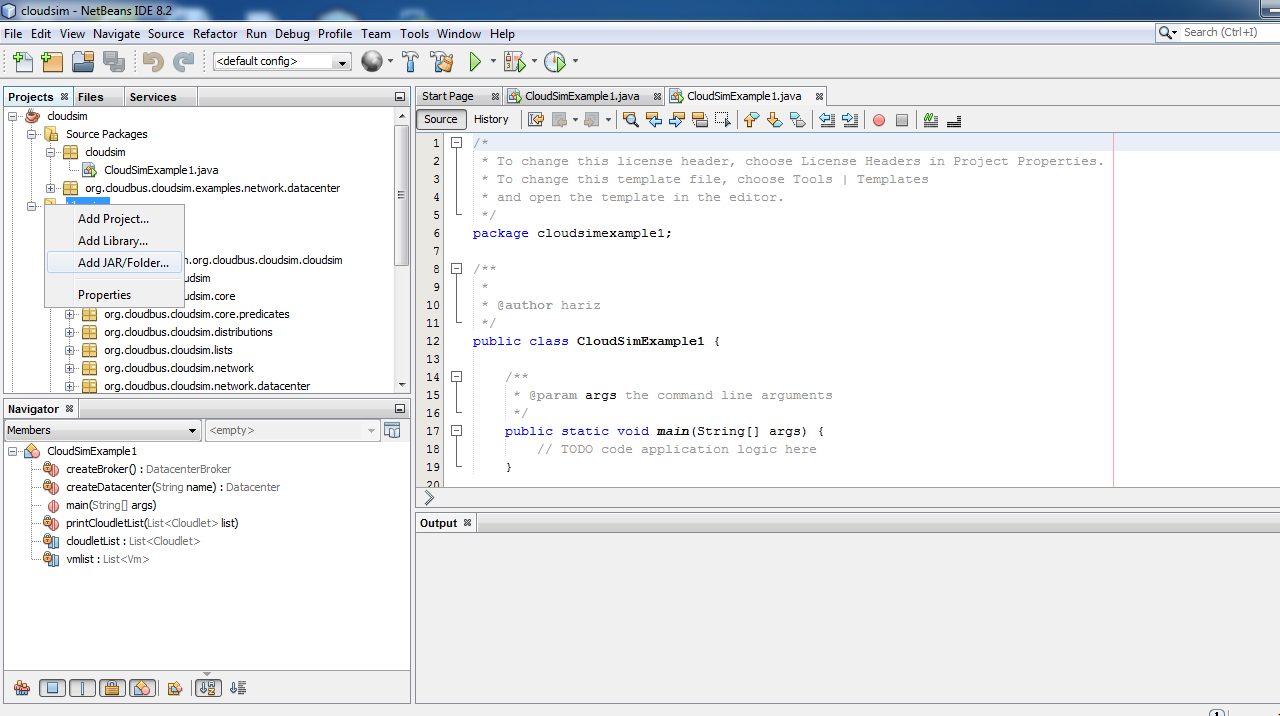Open the default config dropdown
Screen dimensions: 1280x716
click(x=343, y=62)
